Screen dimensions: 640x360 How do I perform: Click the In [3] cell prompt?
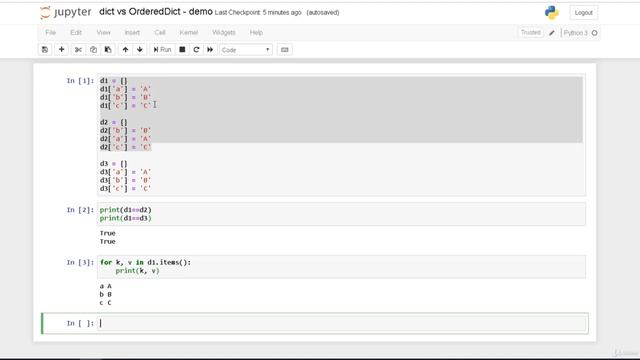click(80, 262)
